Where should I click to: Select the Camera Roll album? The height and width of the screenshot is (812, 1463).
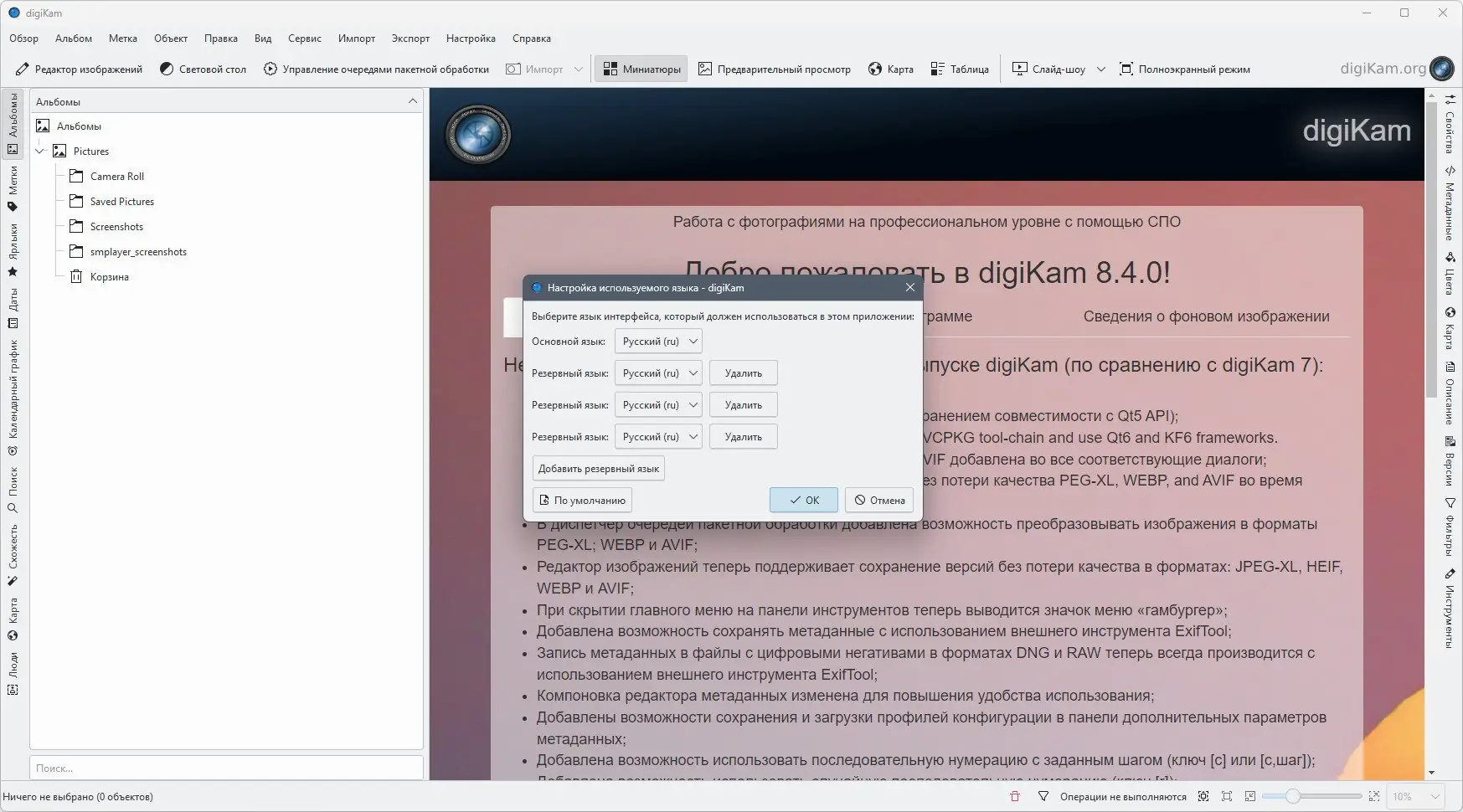[117, 177]
